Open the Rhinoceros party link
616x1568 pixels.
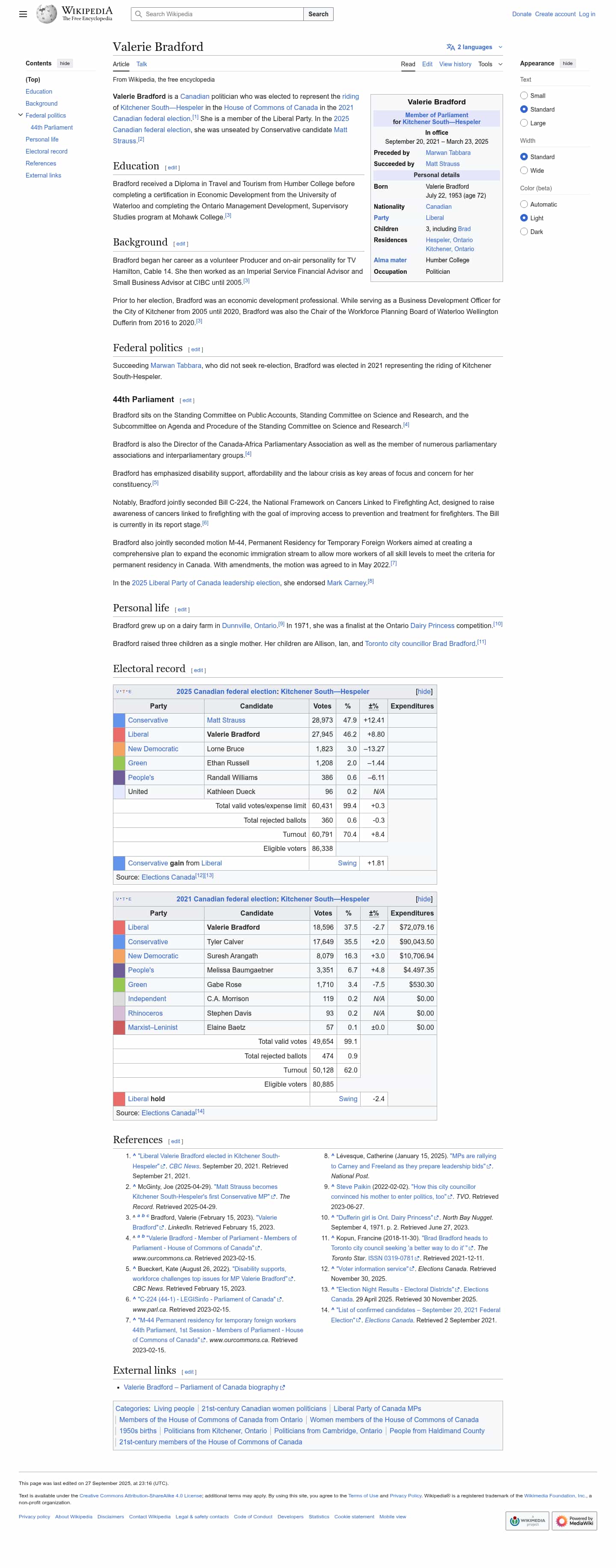pyautogui.click(x=145, y=1013)
